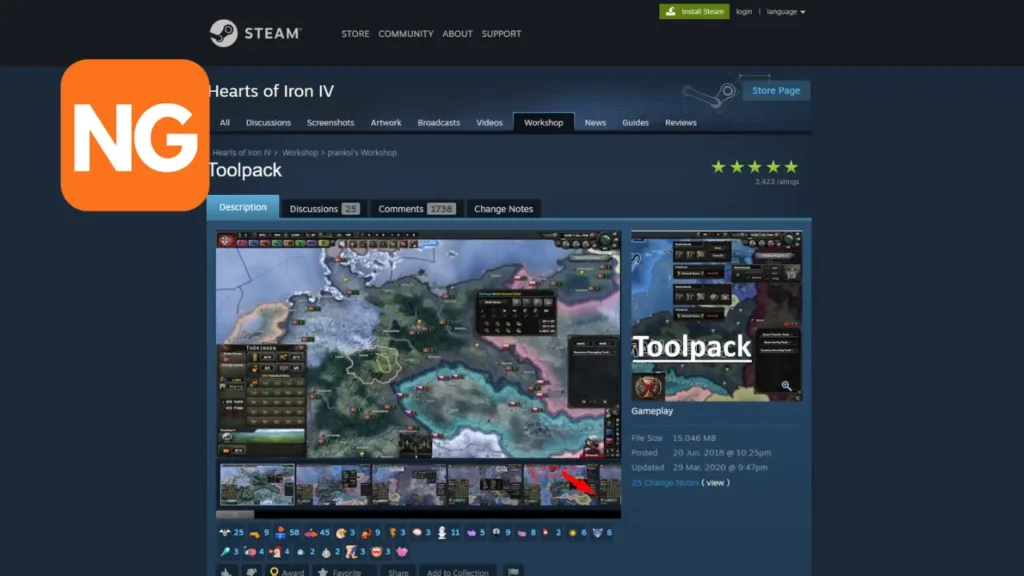Click the rooster award icon showing 4
Viewport: 1024px width, 576px height.
click(x=276, y=552)
